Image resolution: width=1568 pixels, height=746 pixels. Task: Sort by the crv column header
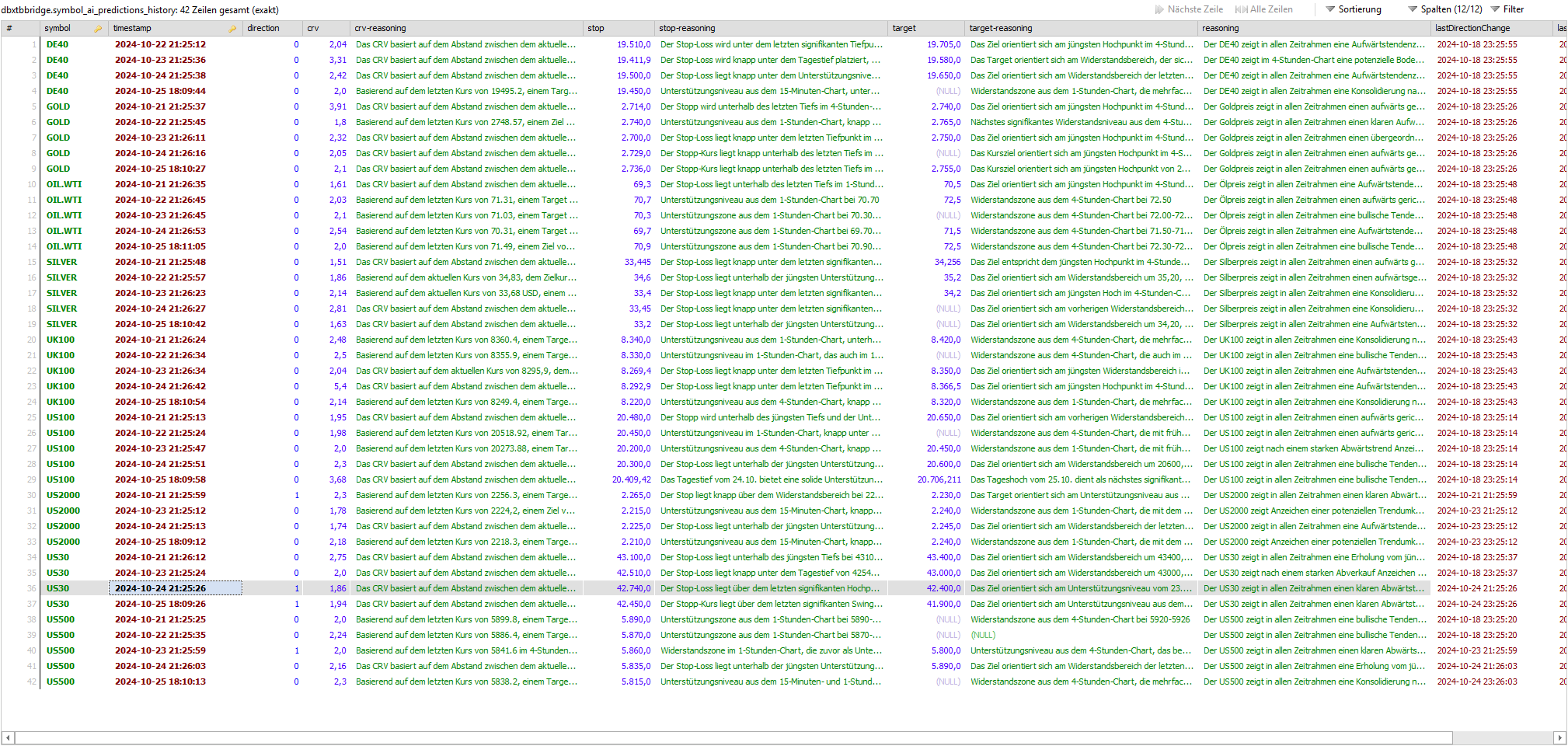326,28
